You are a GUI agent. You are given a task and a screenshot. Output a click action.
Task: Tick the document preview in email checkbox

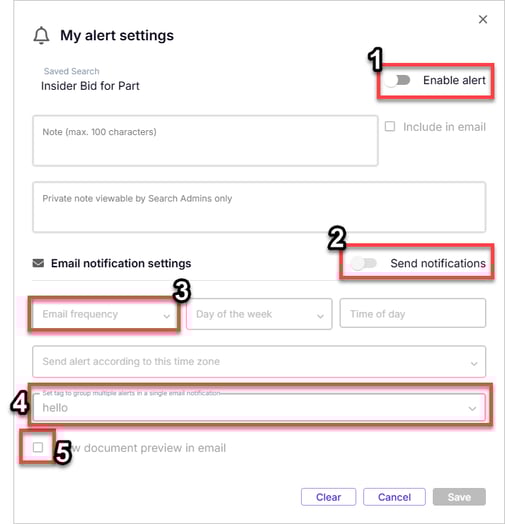click(38, 447)
